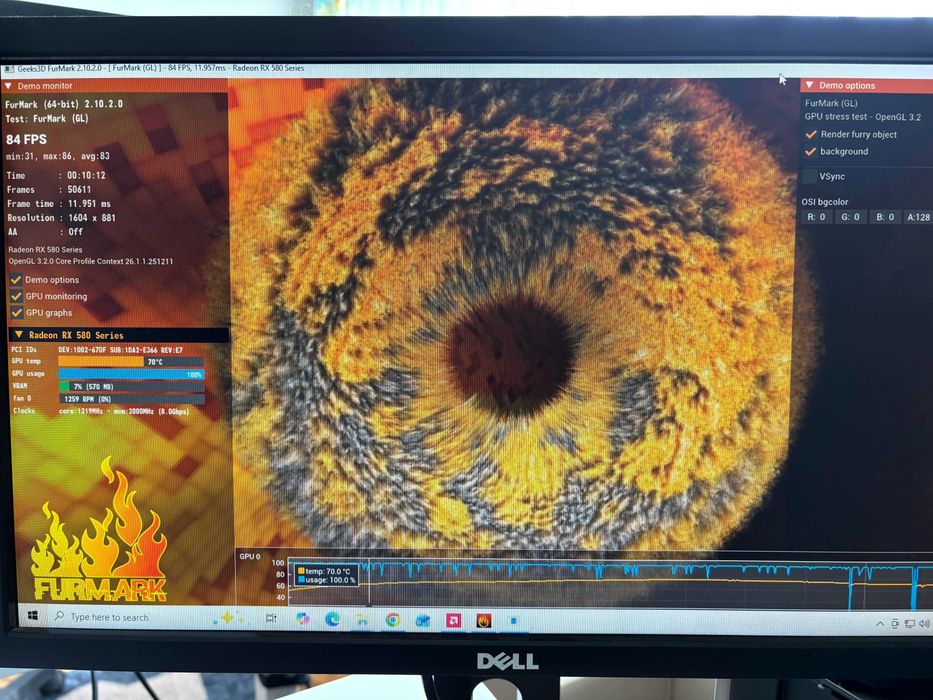Open the Windows Start menu
933x700 pixels.
(x=32, y=615)
